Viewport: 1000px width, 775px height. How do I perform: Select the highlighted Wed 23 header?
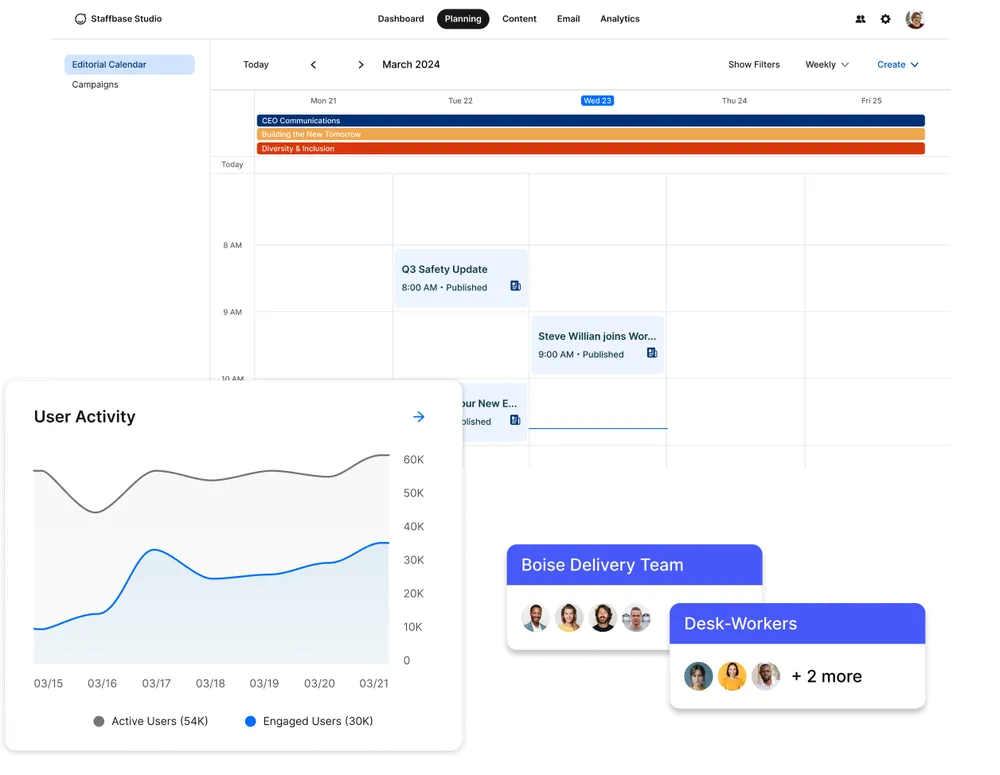[x=598, y=101]
